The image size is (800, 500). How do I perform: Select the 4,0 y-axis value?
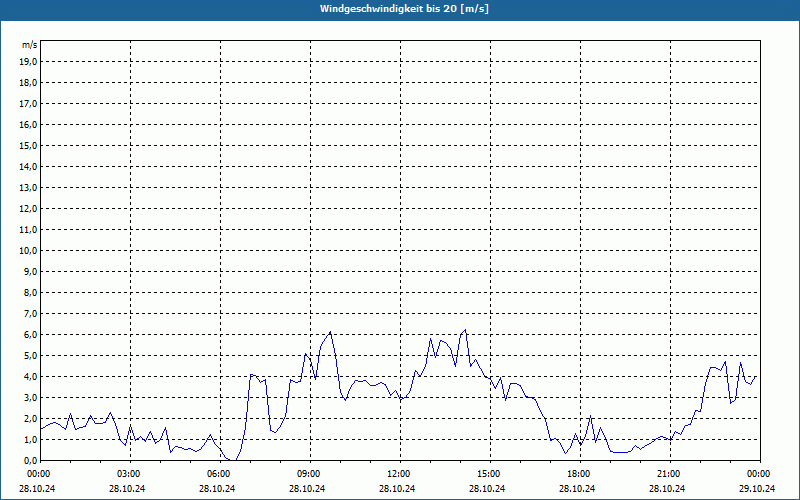(30, 377)
